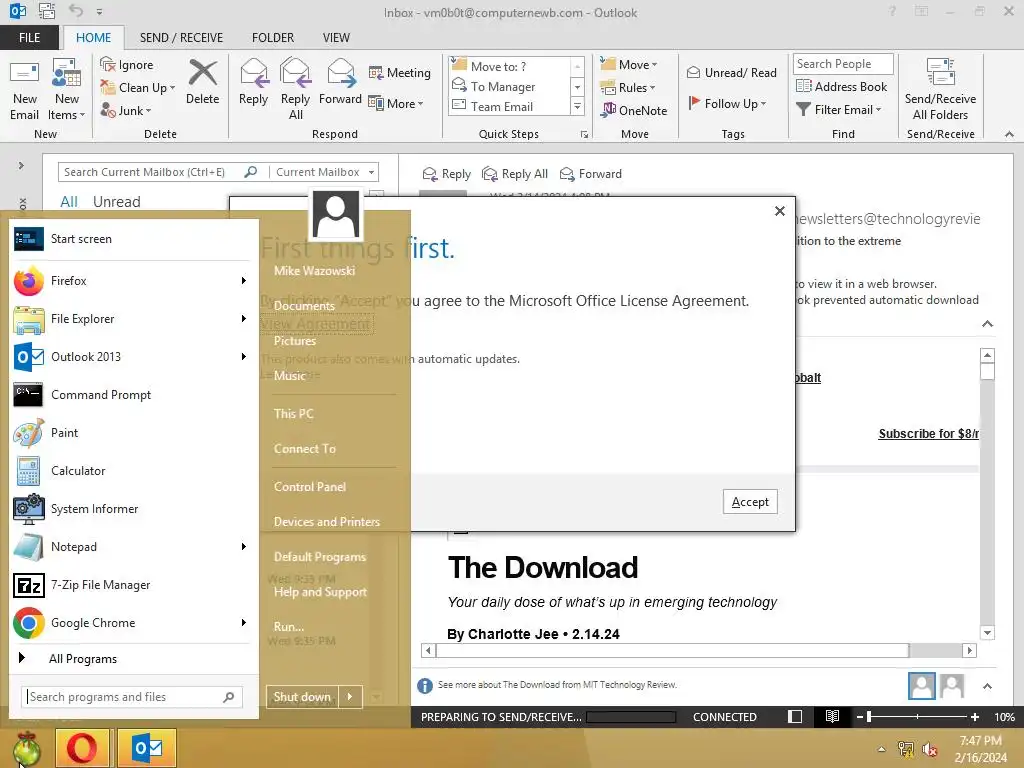Expand All Programs list

131,659
